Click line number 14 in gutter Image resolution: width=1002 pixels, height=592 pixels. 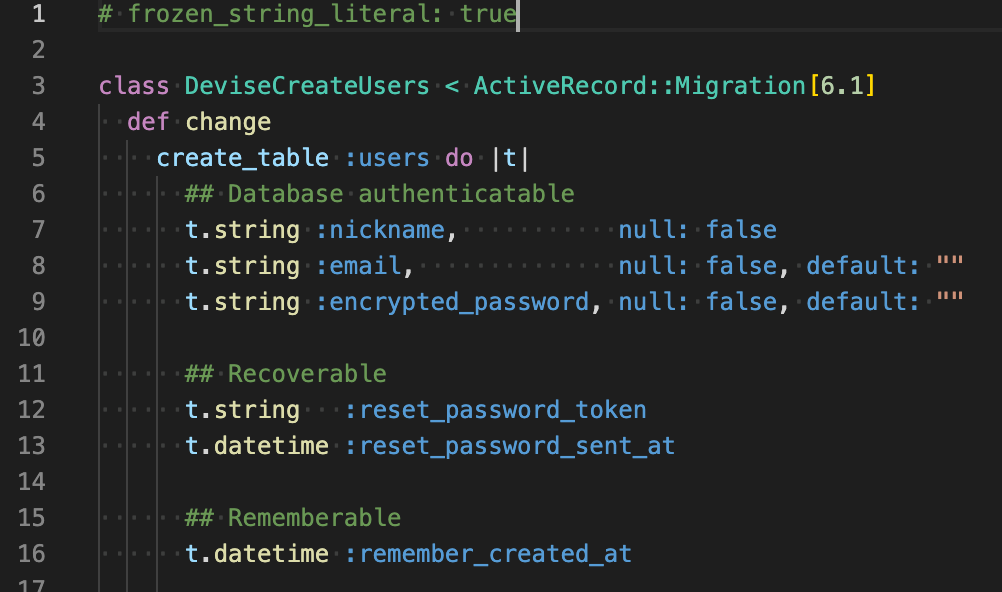[32, 481]
